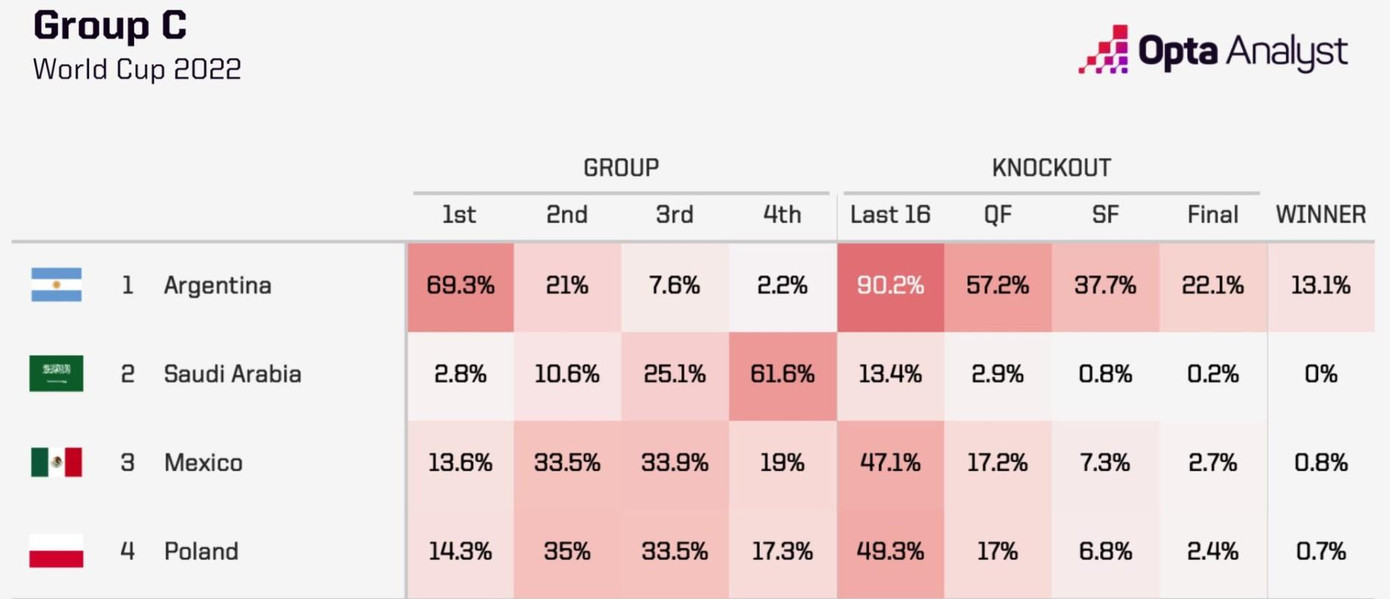Click the QF column header
Viewport: 1390px width, 599px height.
[997, 215]
